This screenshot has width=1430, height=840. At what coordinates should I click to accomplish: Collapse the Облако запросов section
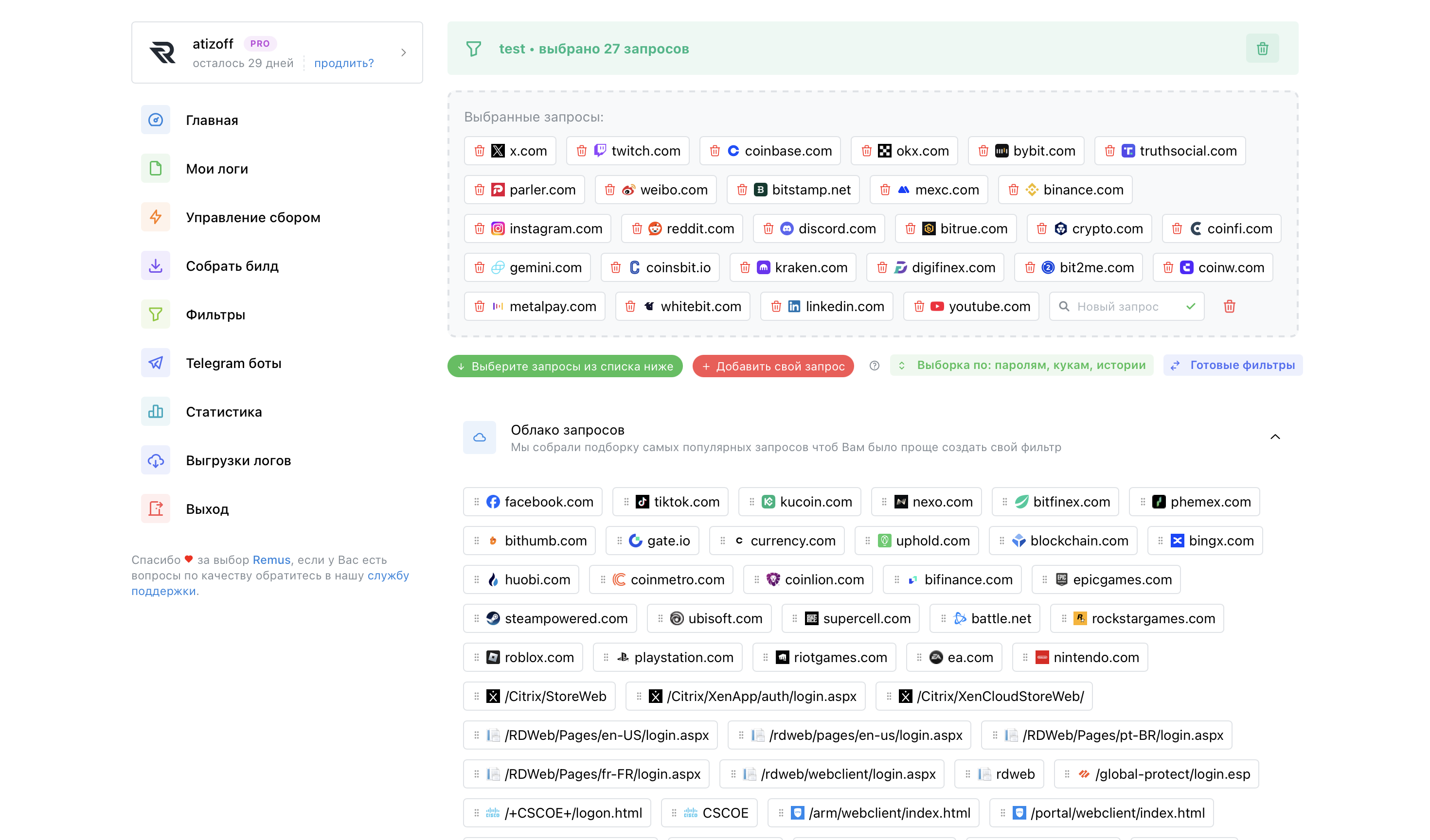tap(1274, 437)
